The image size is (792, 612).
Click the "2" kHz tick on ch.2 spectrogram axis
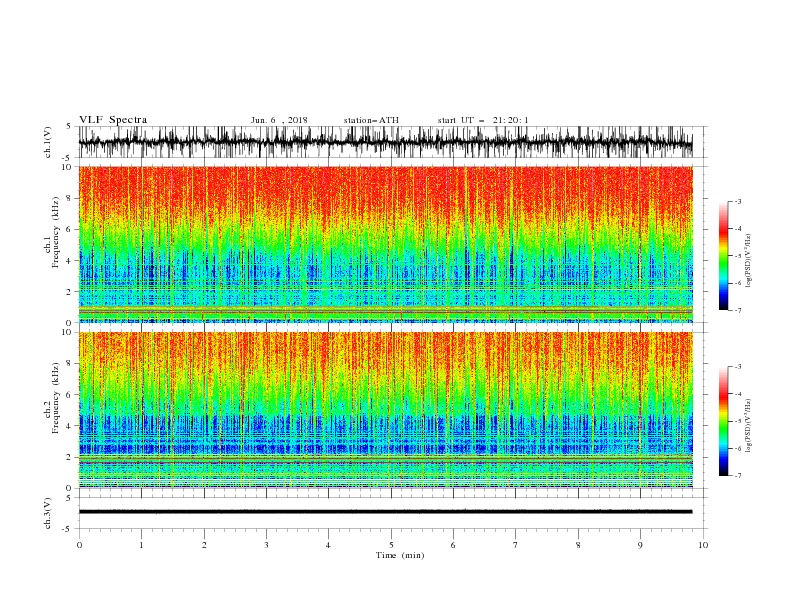click(x=70, y=457)
